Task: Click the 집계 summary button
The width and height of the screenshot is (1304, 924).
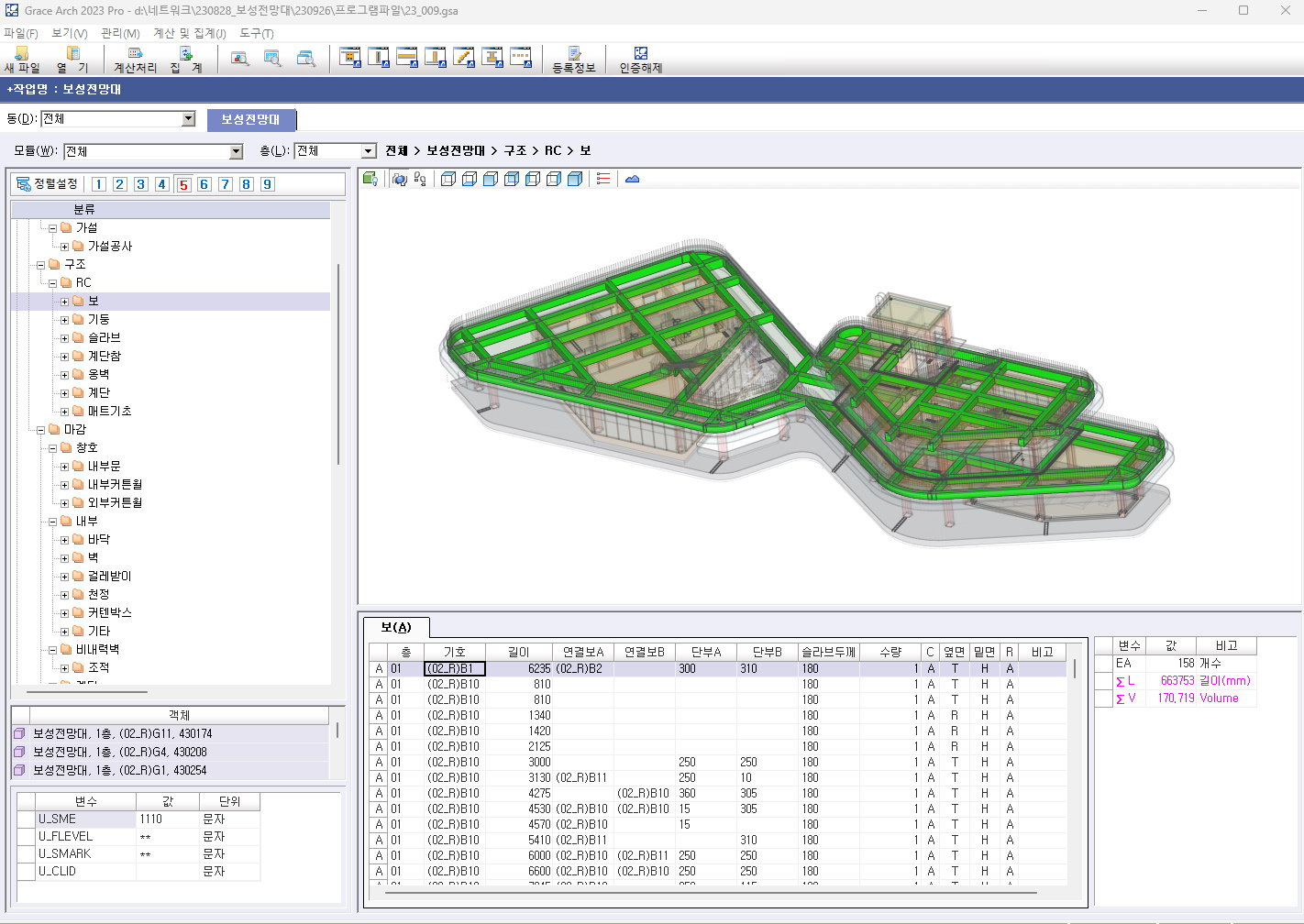Action: [186, 60]
